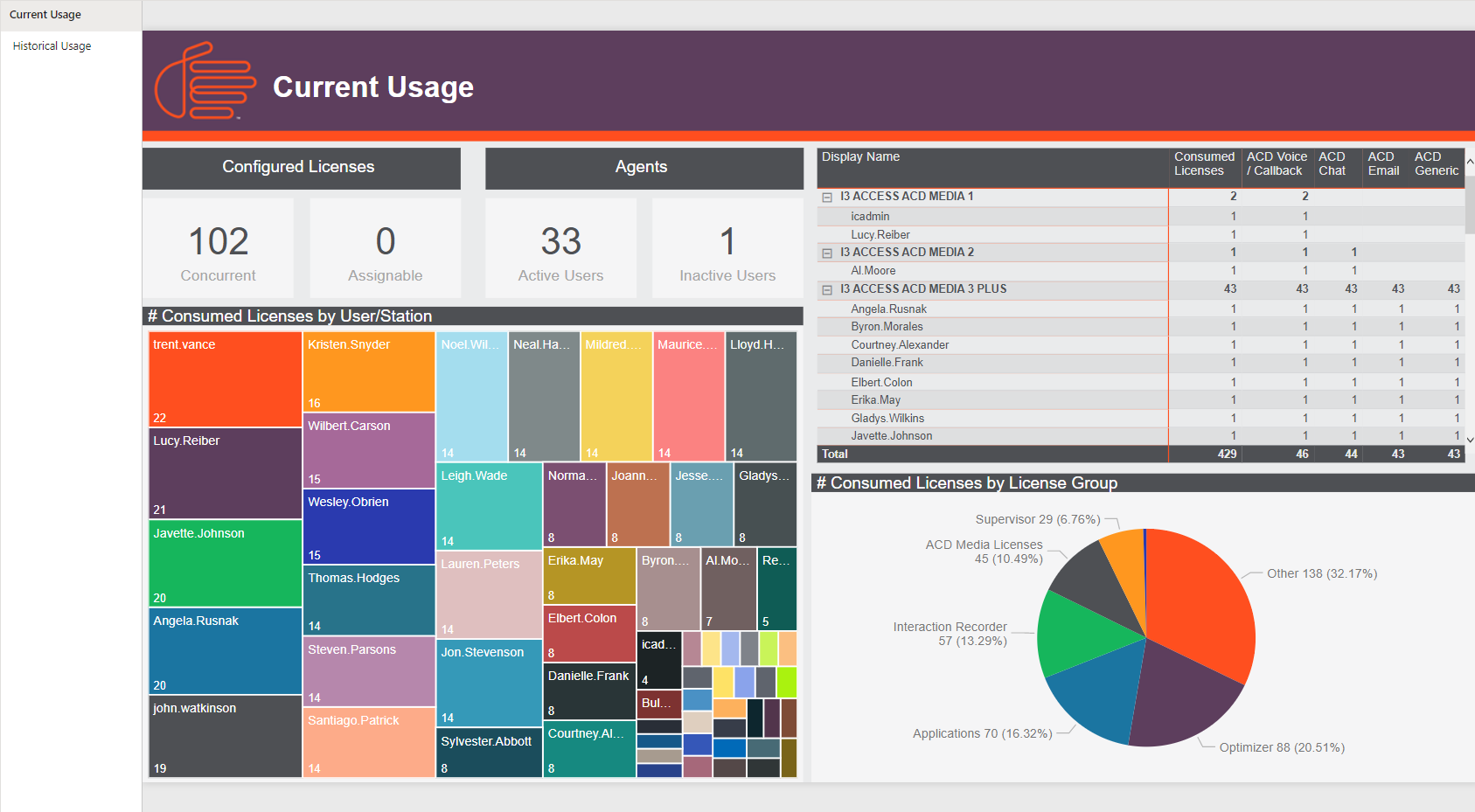The image size is (1475, 812).
Task: Click the ACD Email column header
Action: click(x=1382, y=163)
